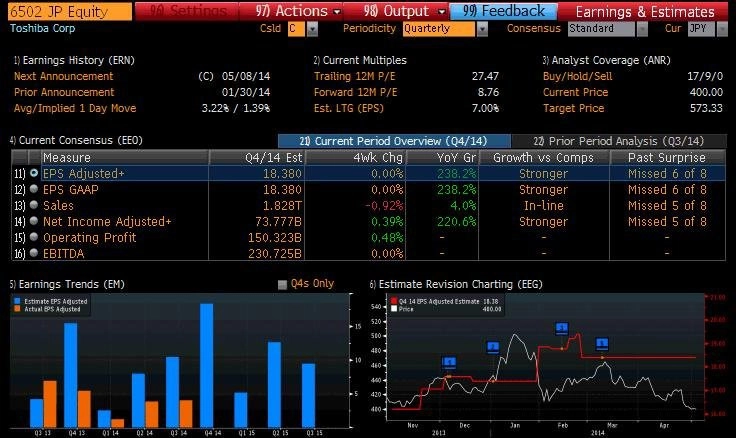Open the 96) Settings menu
This screenshot has height=438, width=736.
pos(187,11)
